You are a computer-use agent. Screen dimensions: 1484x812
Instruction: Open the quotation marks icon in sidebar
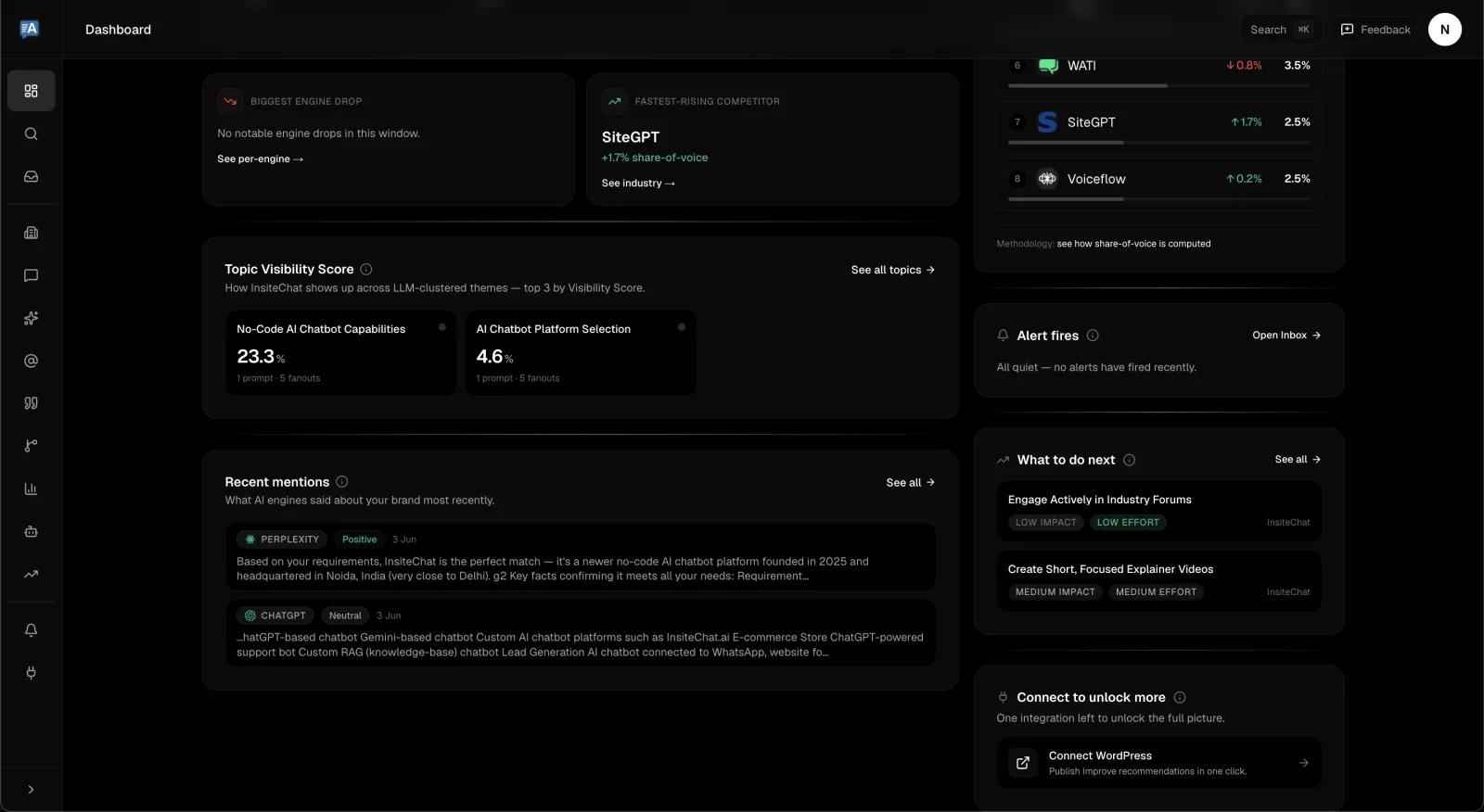coord(31,403)
